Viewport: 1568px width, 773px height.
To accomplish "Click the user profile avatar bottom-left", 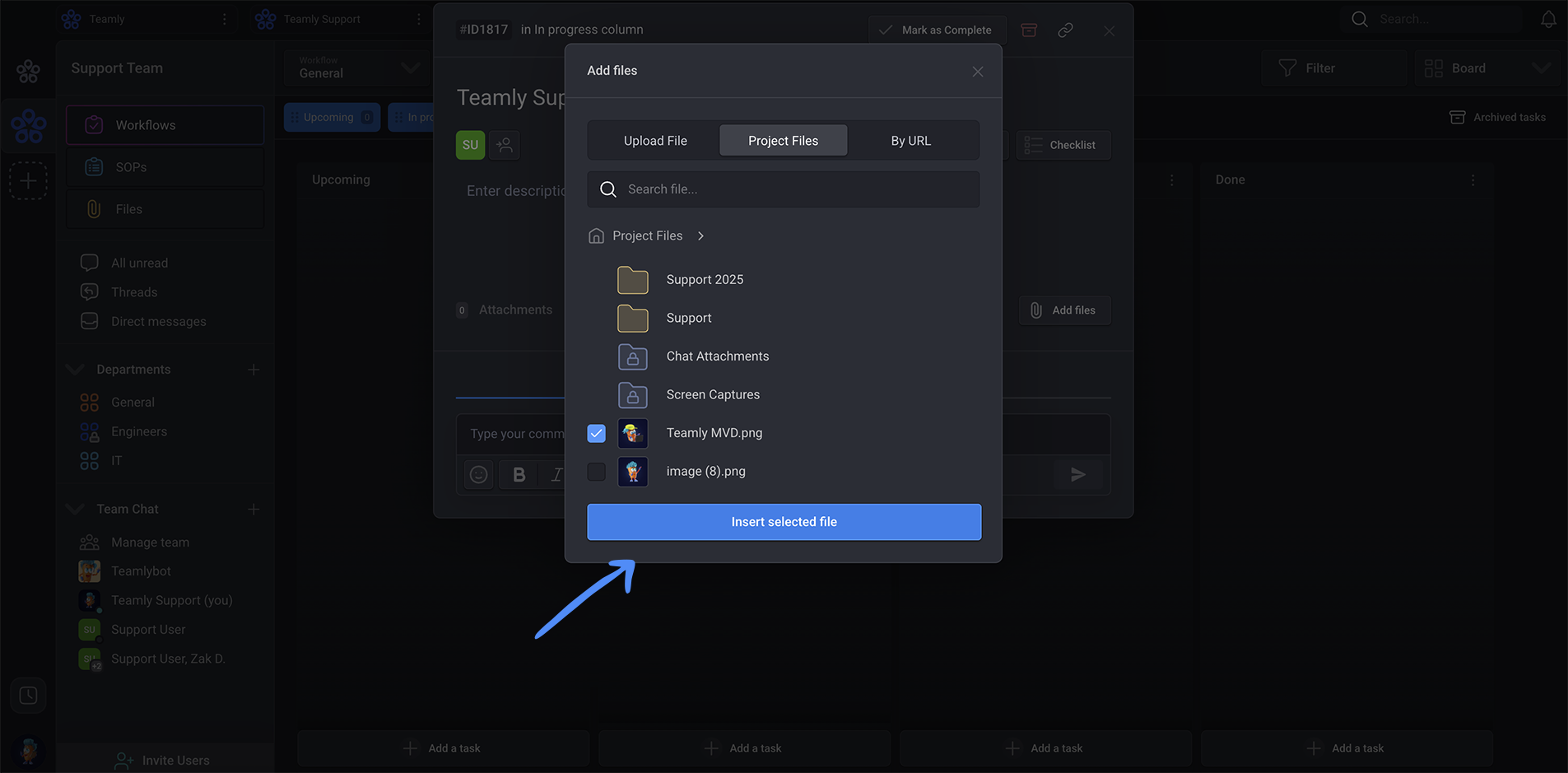I will point(29,750).
